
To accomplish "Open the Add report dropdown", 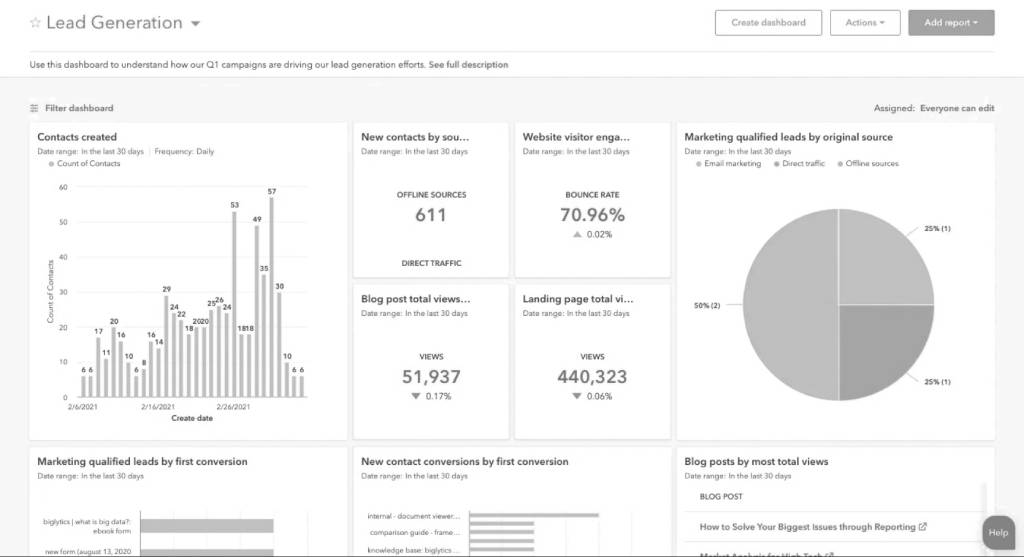I will click(951, 23).
